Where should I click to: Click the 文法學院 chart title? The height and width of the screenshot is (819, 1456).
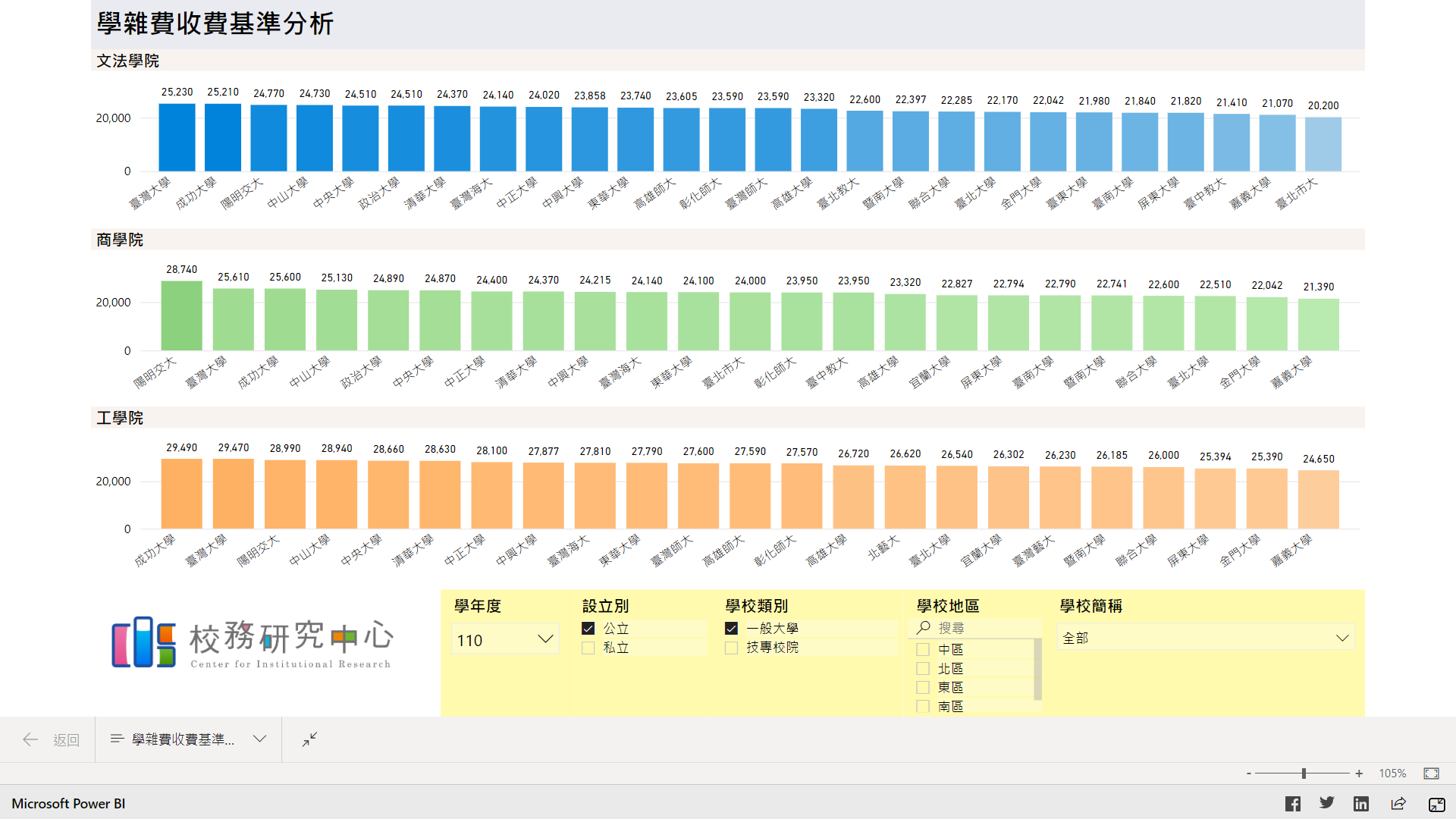[x=127, y=61]
